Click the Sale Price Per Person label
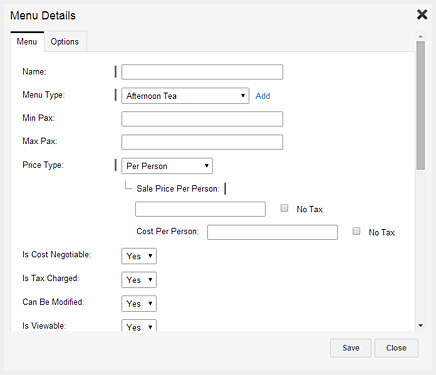This screenshot has height=375, width=436. tap(178, 189)
